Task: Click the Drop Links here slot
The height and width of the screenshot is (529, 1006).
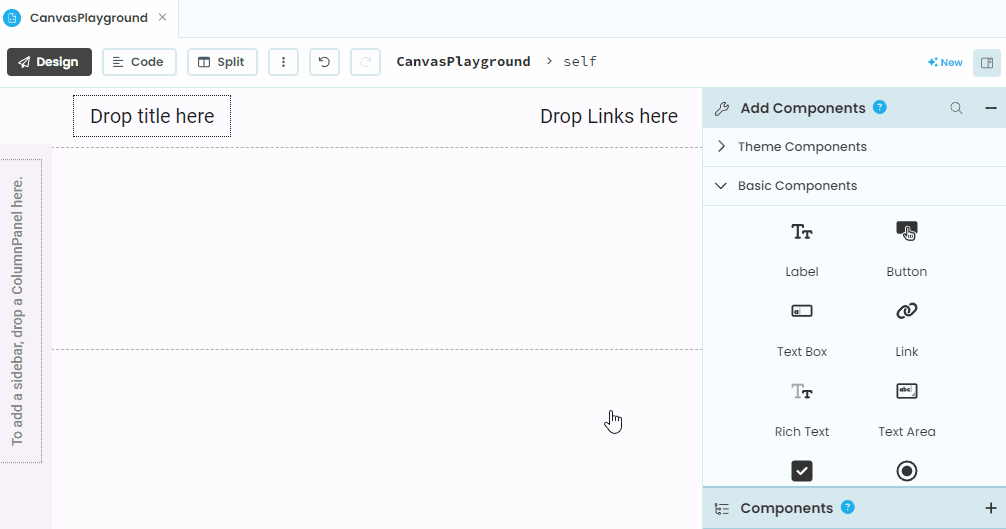Action: tap(609, 116)
